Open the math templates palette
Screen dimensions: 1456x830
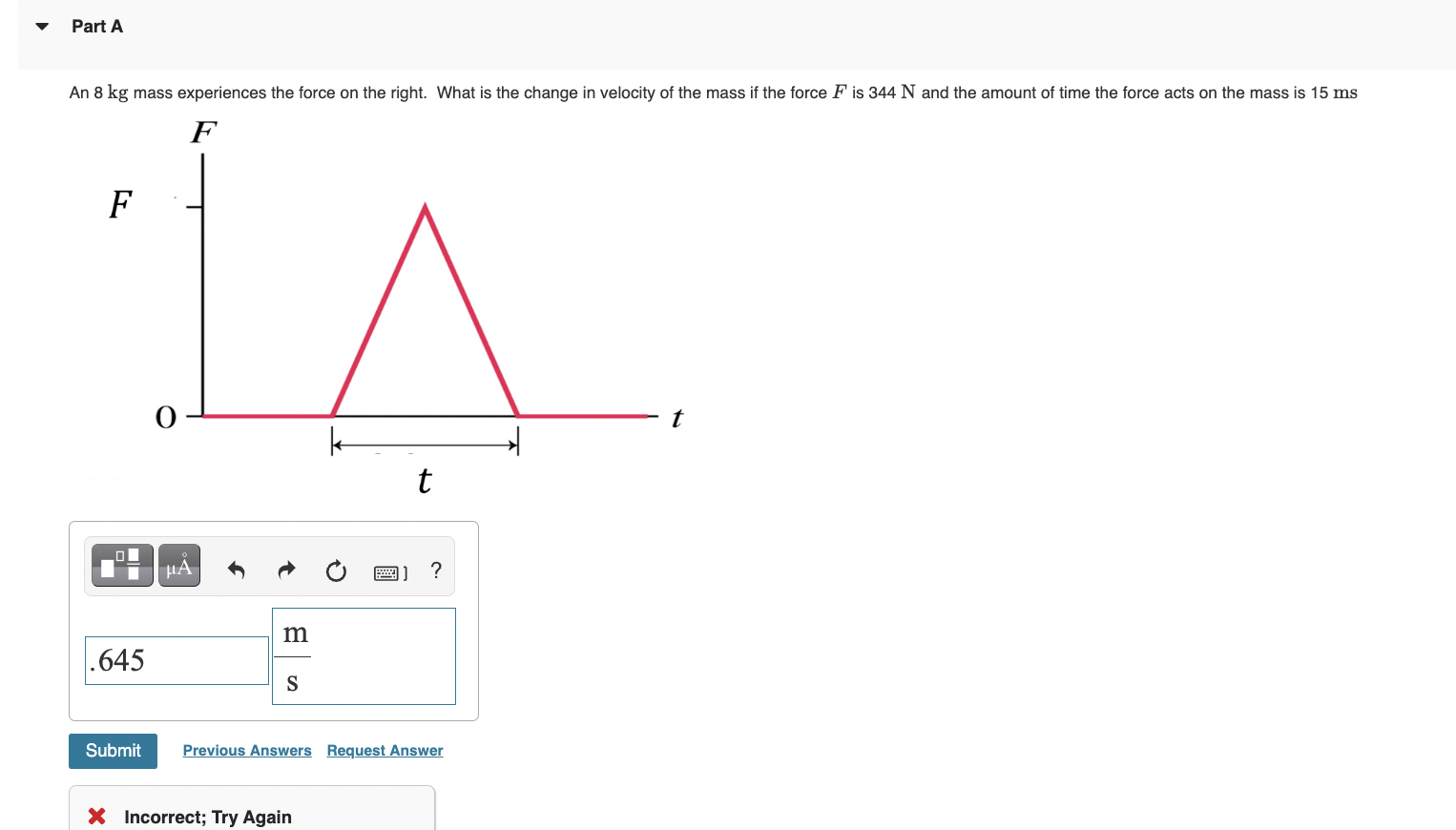(x=121, y=565)
